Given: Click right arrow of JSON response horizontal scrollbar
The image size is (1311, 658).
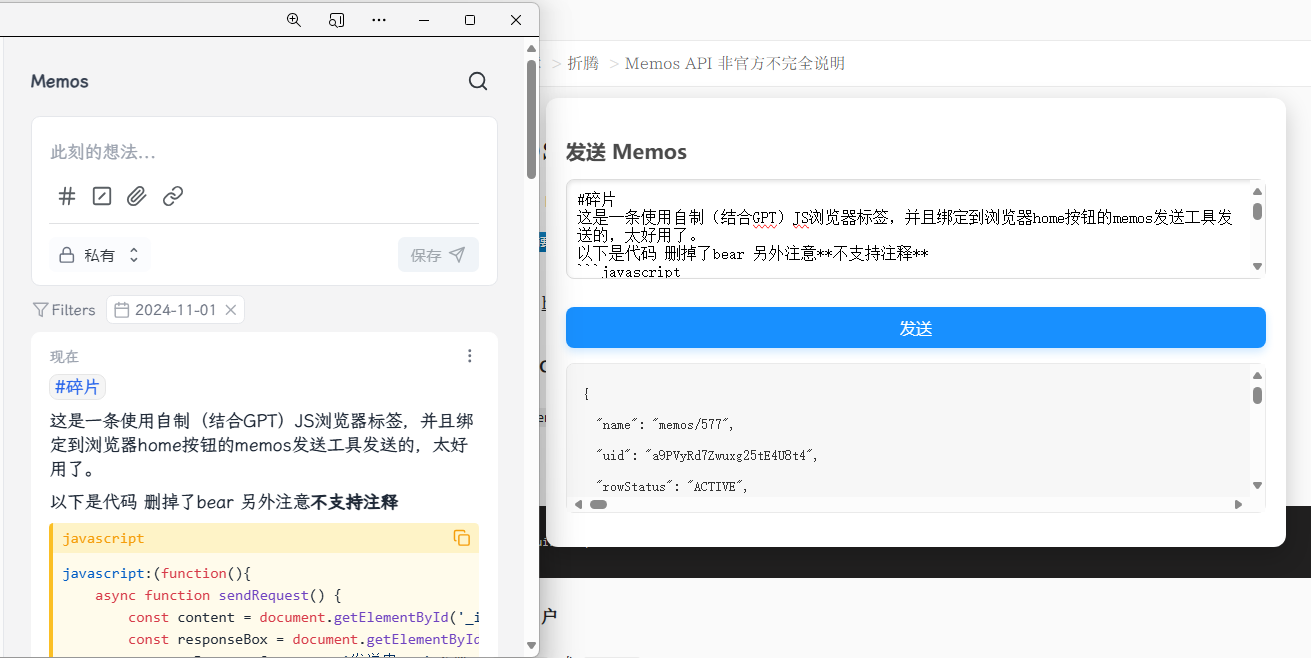Looking at the screenshot, I should tap(1238, 504).
